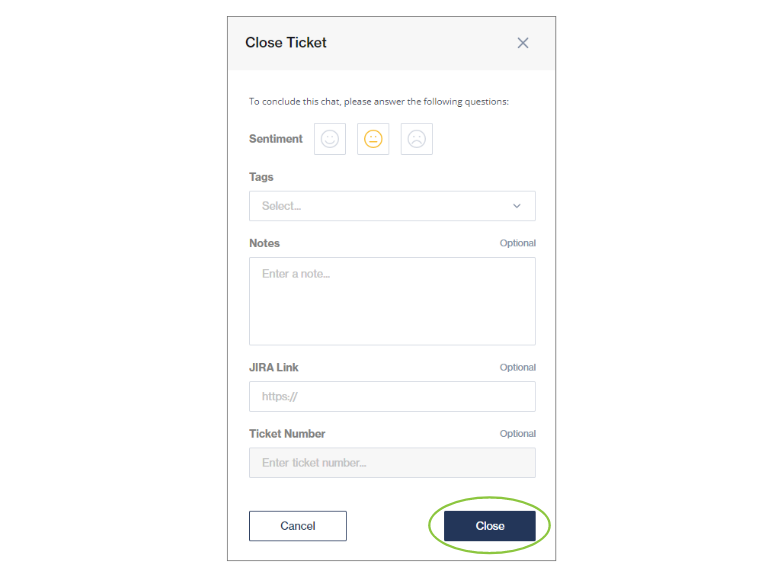Click the Notes field label
Viewport: 766px width, 569px height.
coord(265,243)
